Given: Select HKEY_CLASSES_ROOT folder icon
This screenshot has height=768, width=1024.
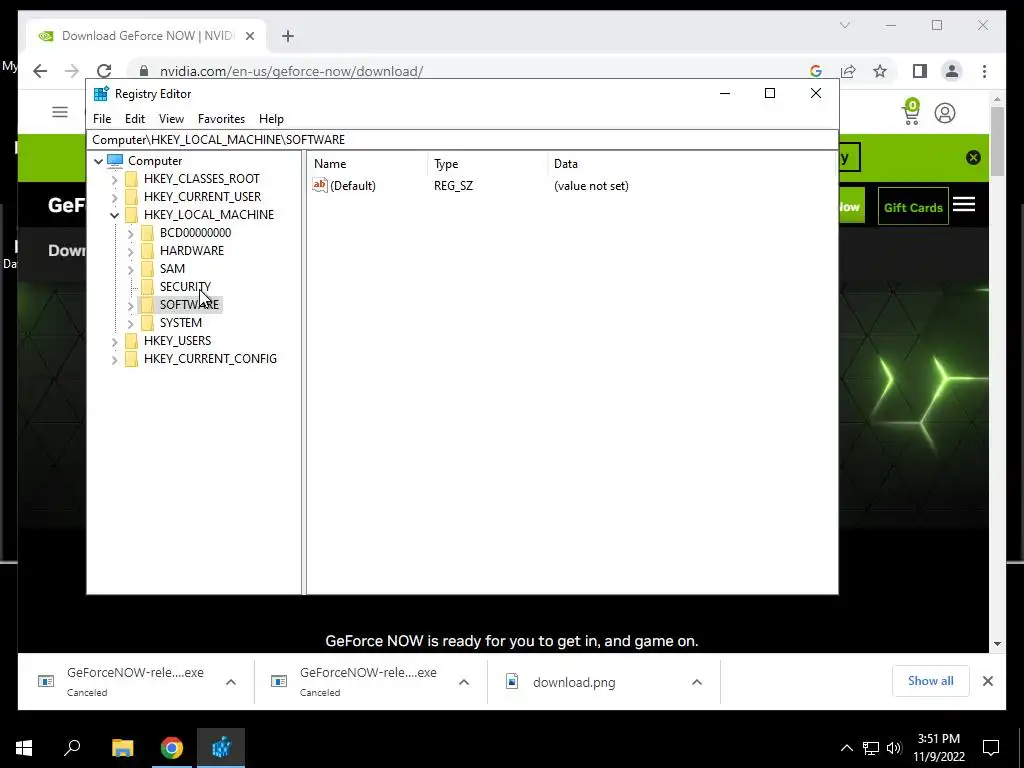Looking at the screenshot, I should [x=131, y=179].
